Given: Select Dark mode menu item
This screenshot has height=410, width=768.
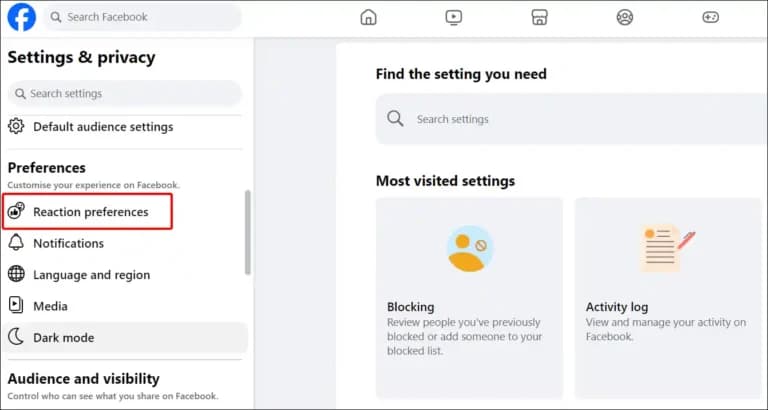Looking at the screenshot, I should (x=125, y=337).
